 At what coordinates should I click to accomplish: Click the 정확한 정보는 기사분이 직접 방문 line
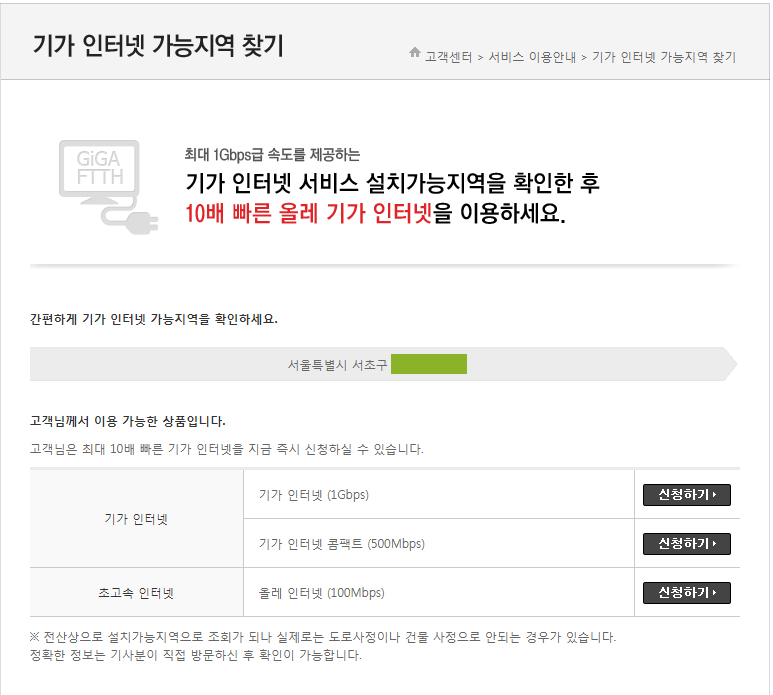tap(196, 655)
